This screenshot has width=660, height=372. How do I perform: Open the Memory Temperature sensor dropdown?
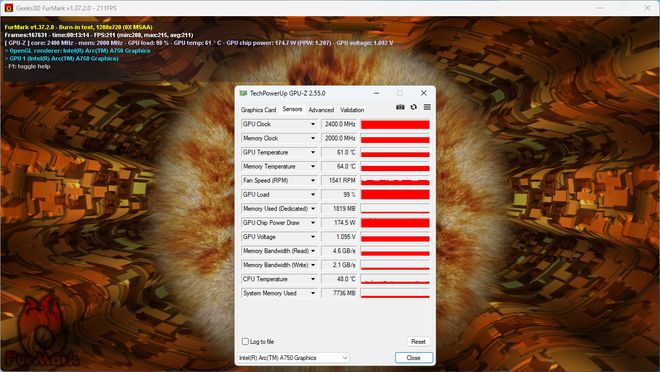[313, 166]
